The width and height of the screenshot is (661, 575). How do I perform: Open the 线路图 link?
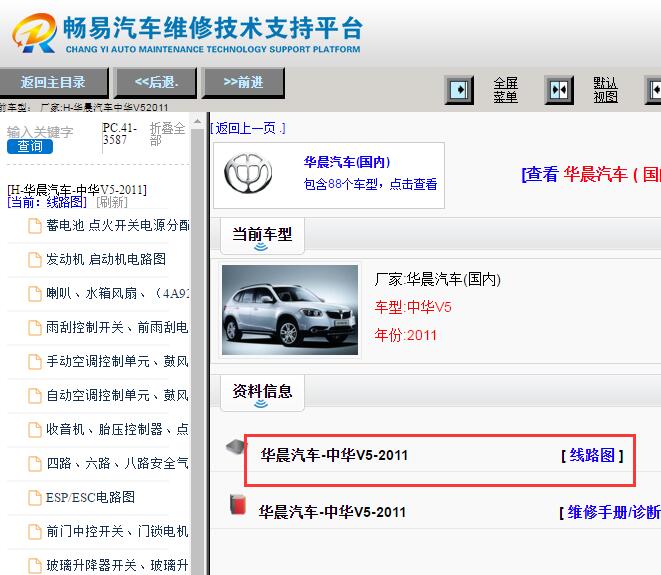point(592,455)
